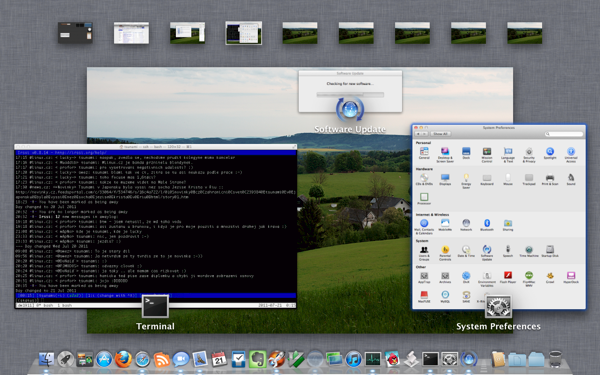Open Activity Monitor from the Dock

click(373, 359)
